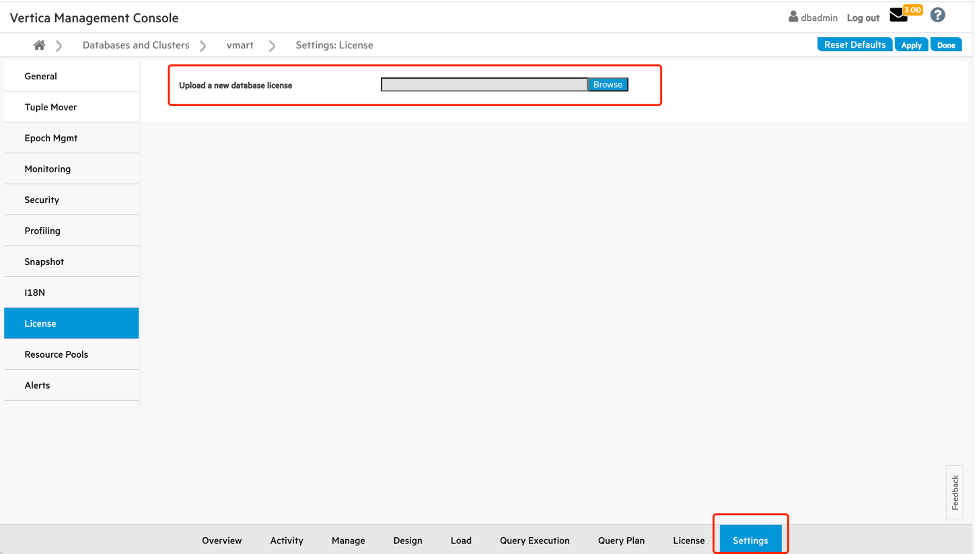This screenshot has height=554, width=976.
Task: Switch to the Manage tab
Action: (348, 540)
